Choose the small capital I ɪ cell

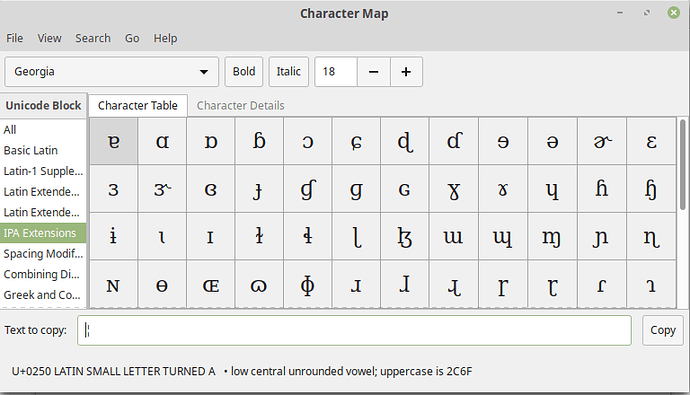tap(211, 237)
